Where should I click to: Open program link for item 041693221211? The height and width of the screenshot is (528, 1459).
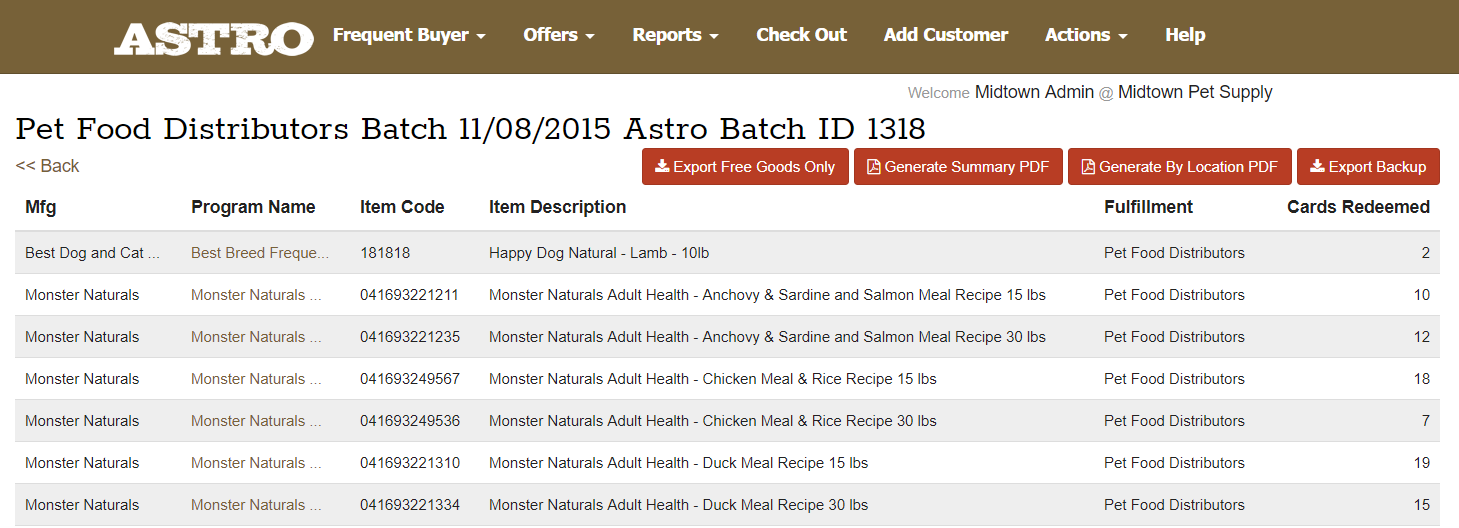coord(256,295)
